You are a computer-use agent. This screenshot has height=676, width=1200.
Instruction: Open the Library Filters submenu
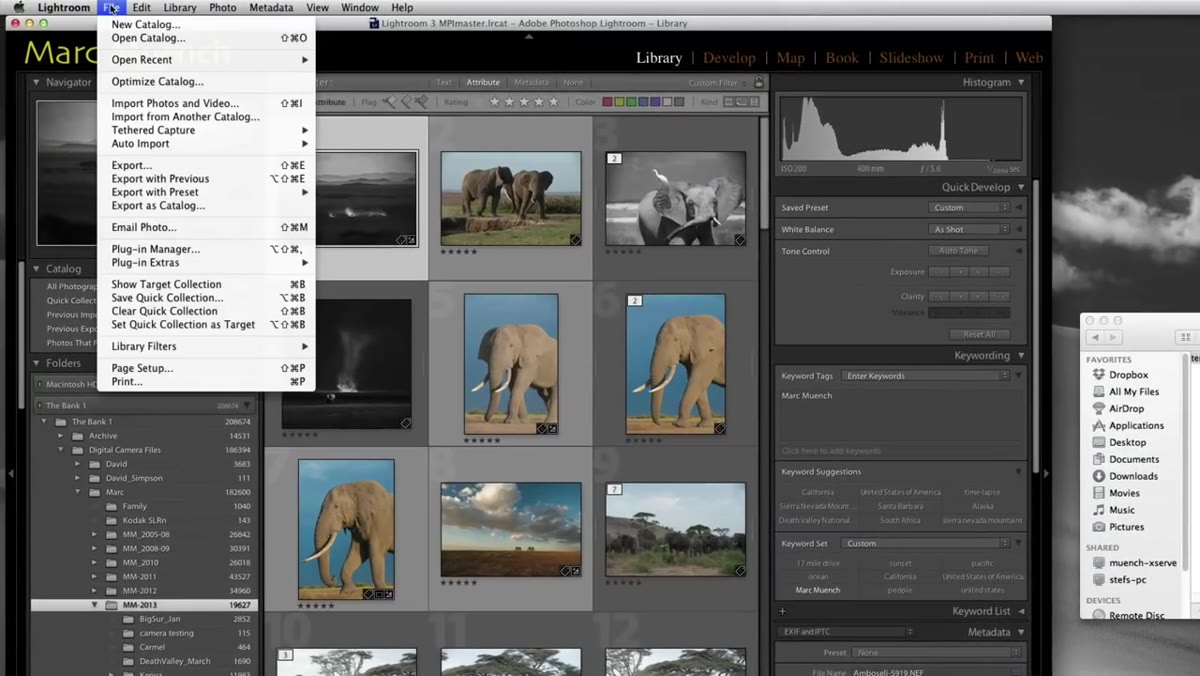click(206, 346)
